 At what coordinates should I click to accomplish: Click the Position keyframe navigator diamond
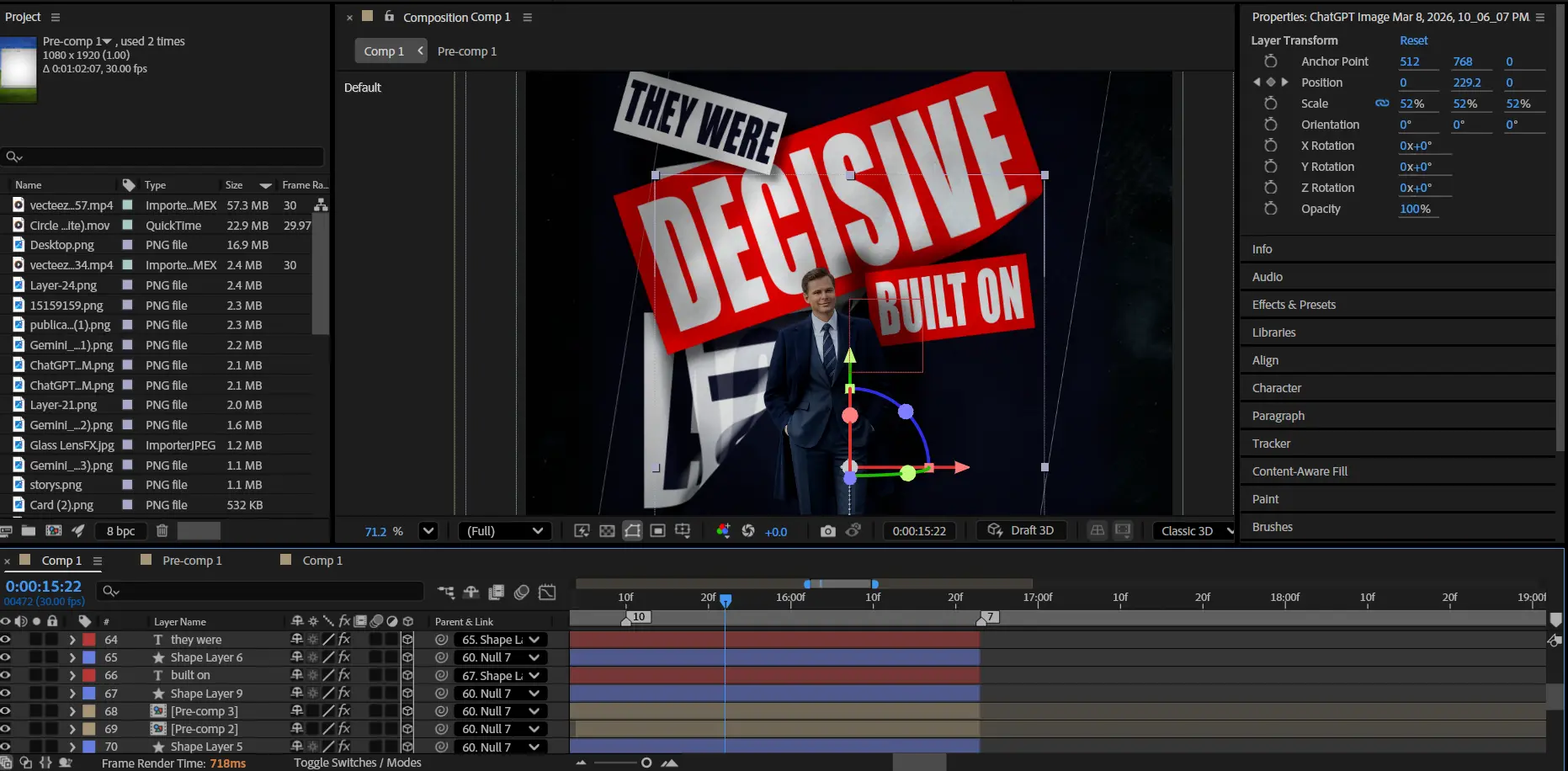point(1270,82)
